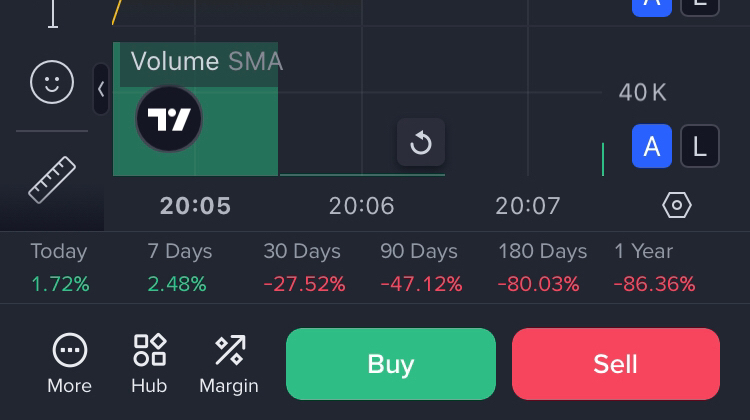Toggle log scale L on the volume pane
This screenshot has width=750, height=420.
pos(700,148)
